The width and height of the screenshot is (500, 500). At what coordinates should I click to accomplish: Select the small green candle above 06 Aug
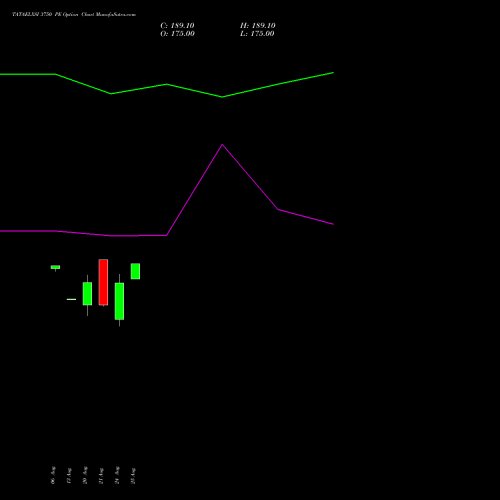point(55,267)
